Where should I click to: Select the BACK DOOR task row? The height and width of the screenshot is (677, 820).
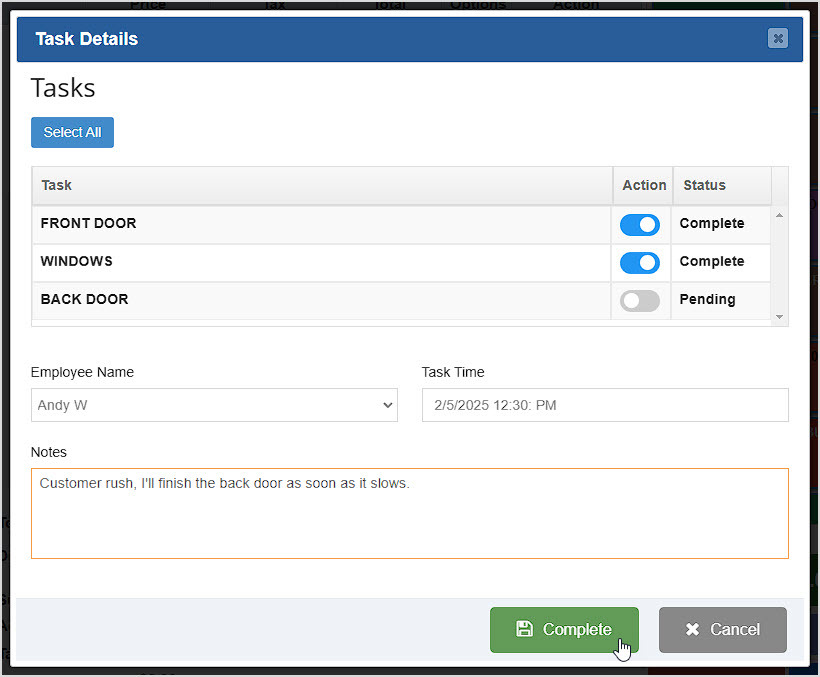click(300, 300)
